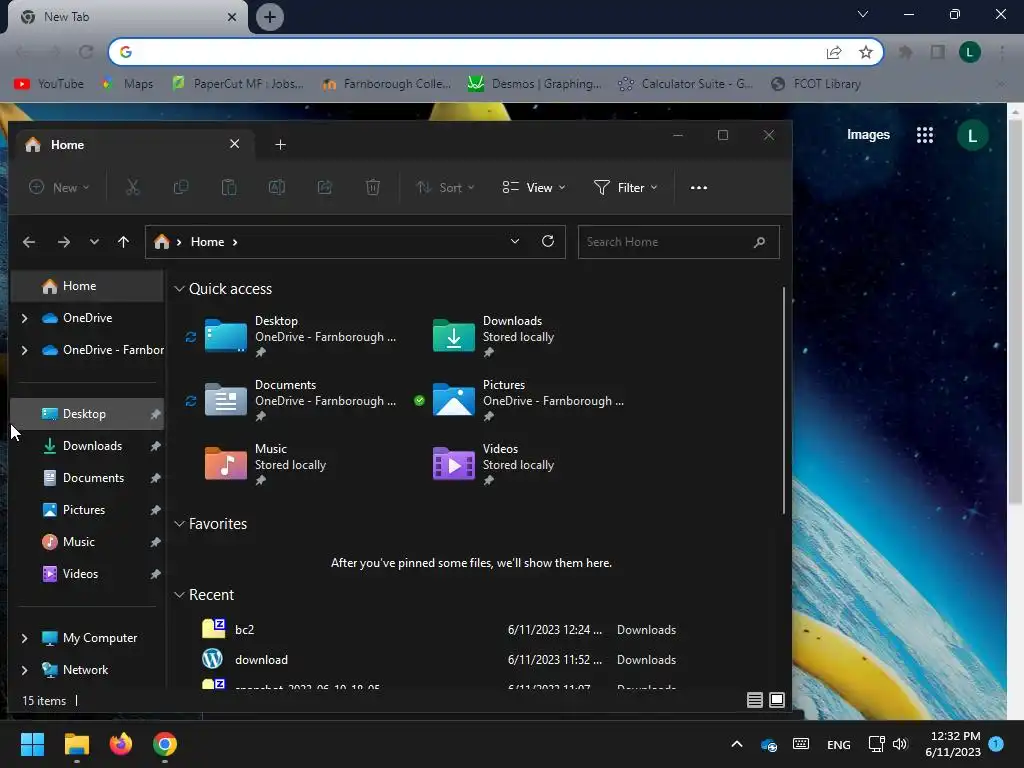This screenshot has width=1024, height=768.
Task: Bookmark page with Chrome star icon
Action: (x=866, y=52)
